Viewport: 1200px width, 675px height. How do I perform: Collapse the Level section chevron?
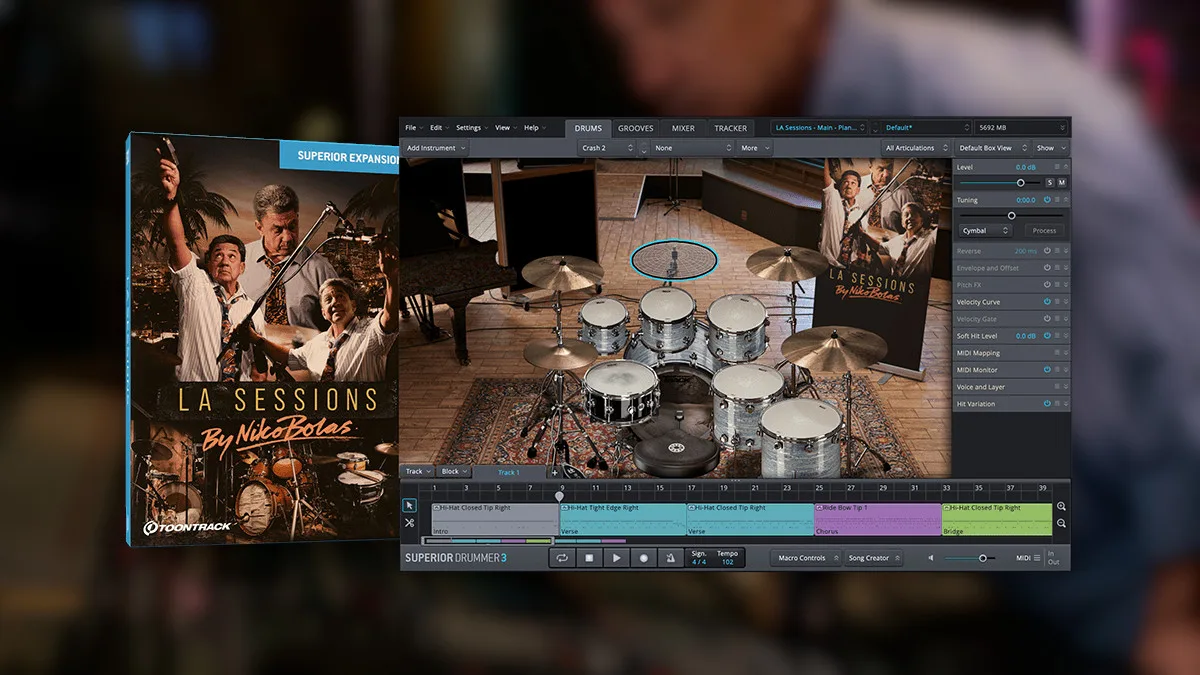[1066, 167]
